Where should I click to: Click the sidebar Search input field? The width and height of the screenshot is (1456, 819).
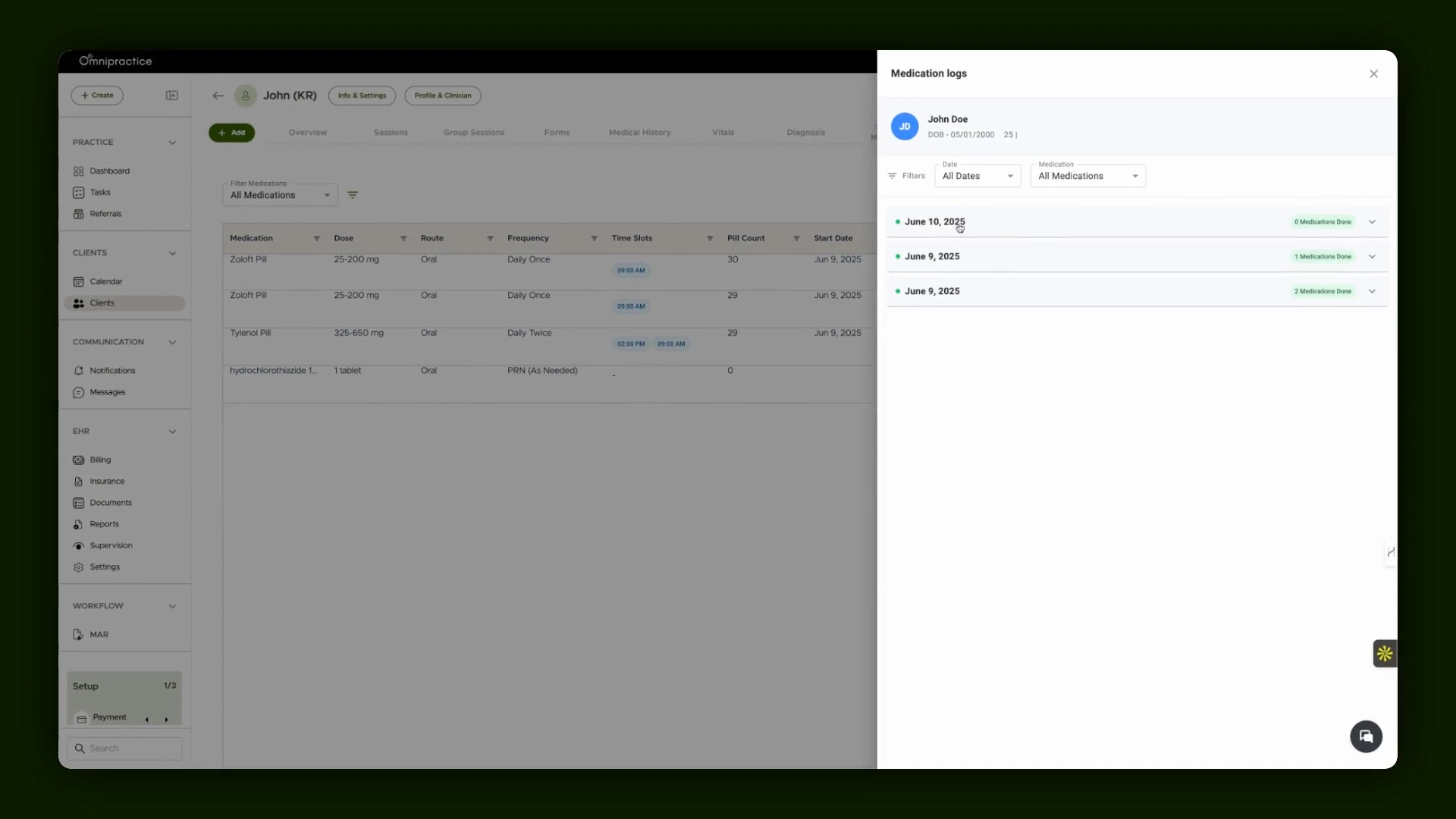[124, 748]
